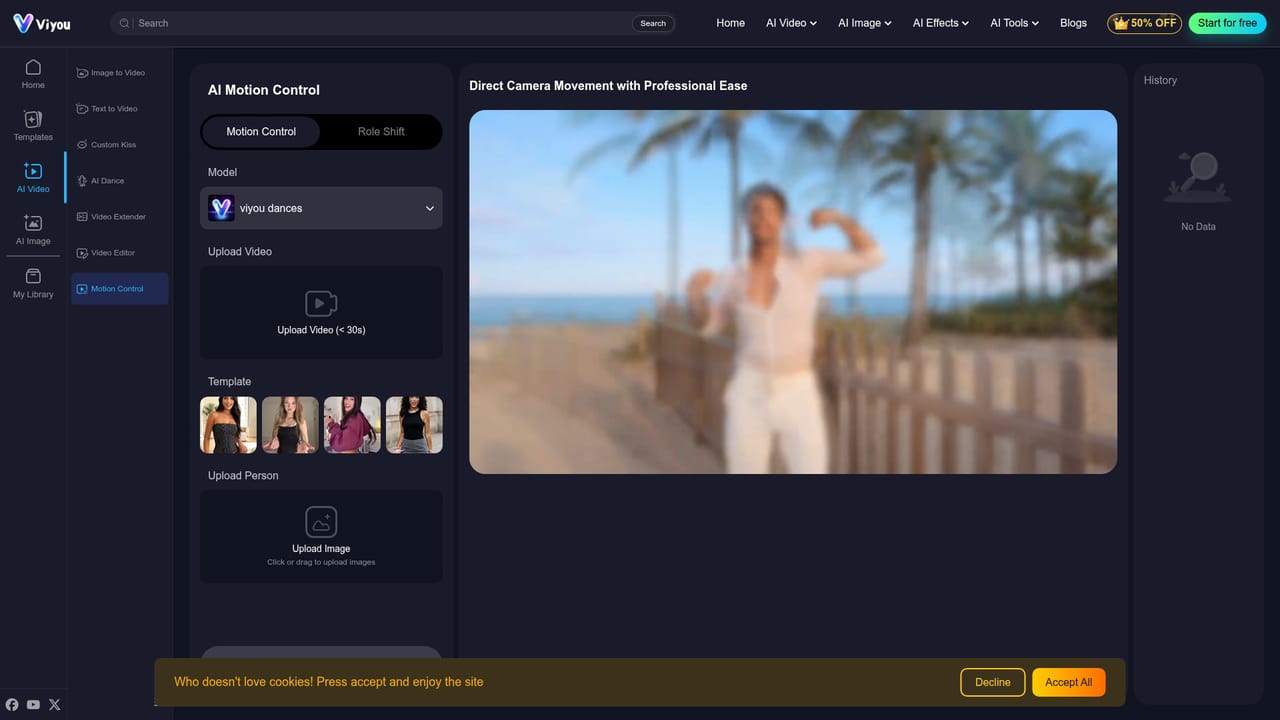
Task: Visit the Facebook page icon
Action: tap(12, 705)
